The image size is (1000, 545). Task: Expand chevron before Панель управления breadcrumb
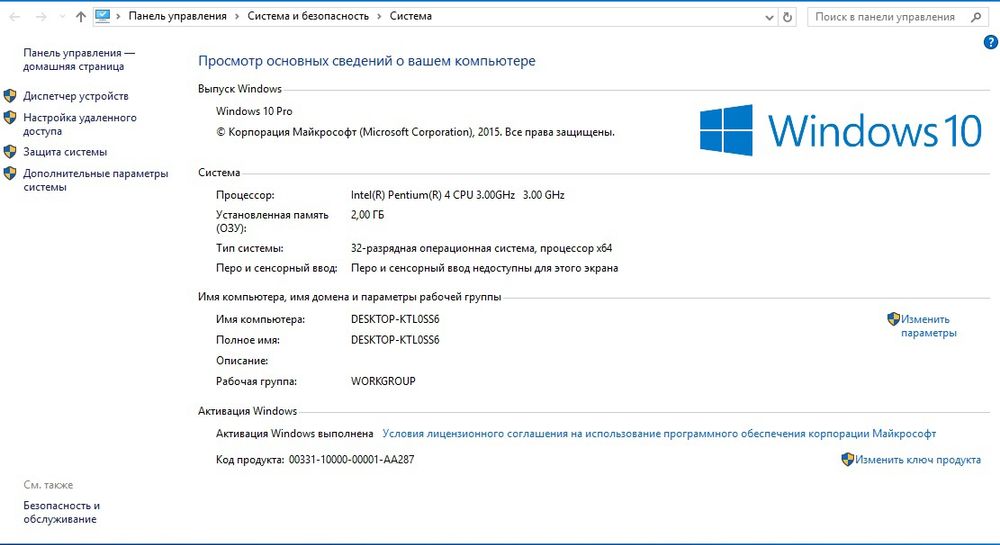119,17
